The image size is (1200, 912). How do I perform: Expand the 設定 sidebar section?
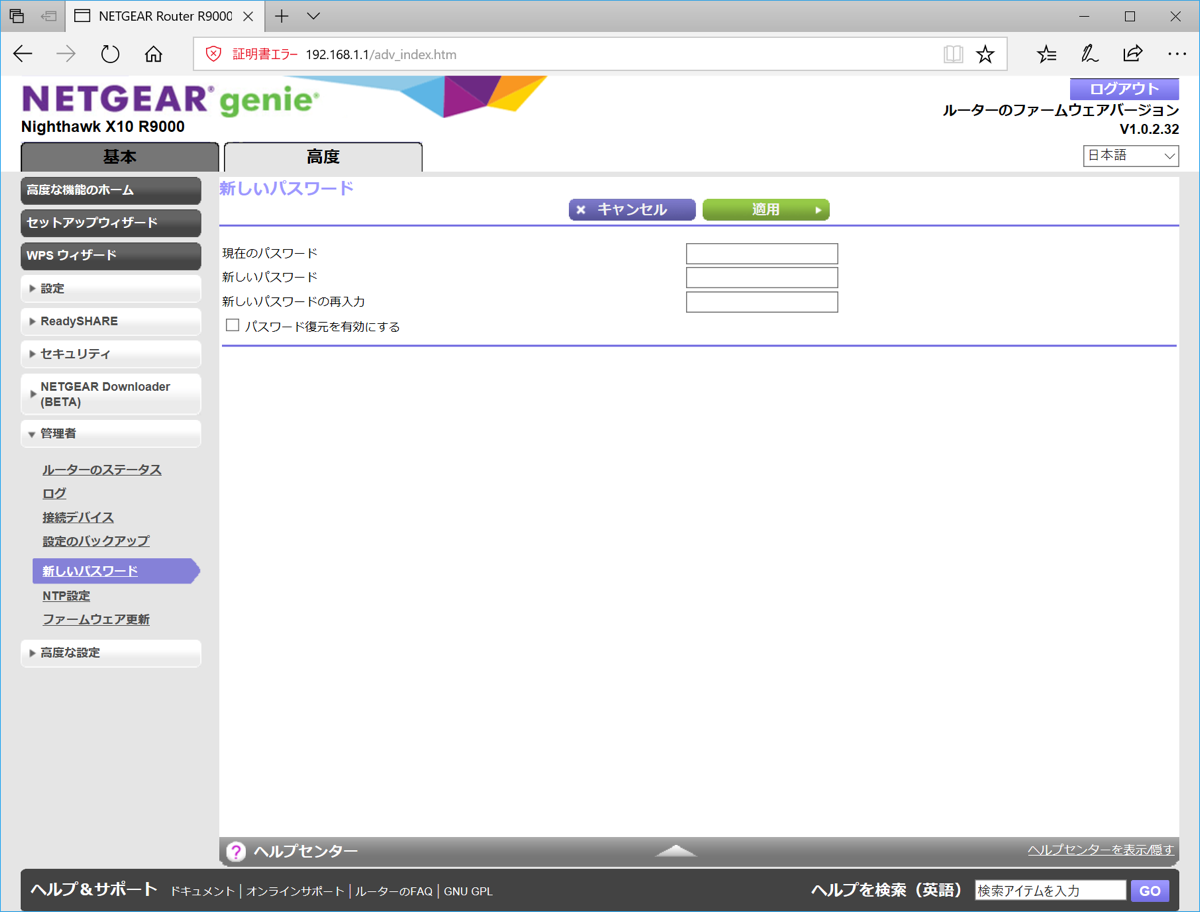[110, 288]
